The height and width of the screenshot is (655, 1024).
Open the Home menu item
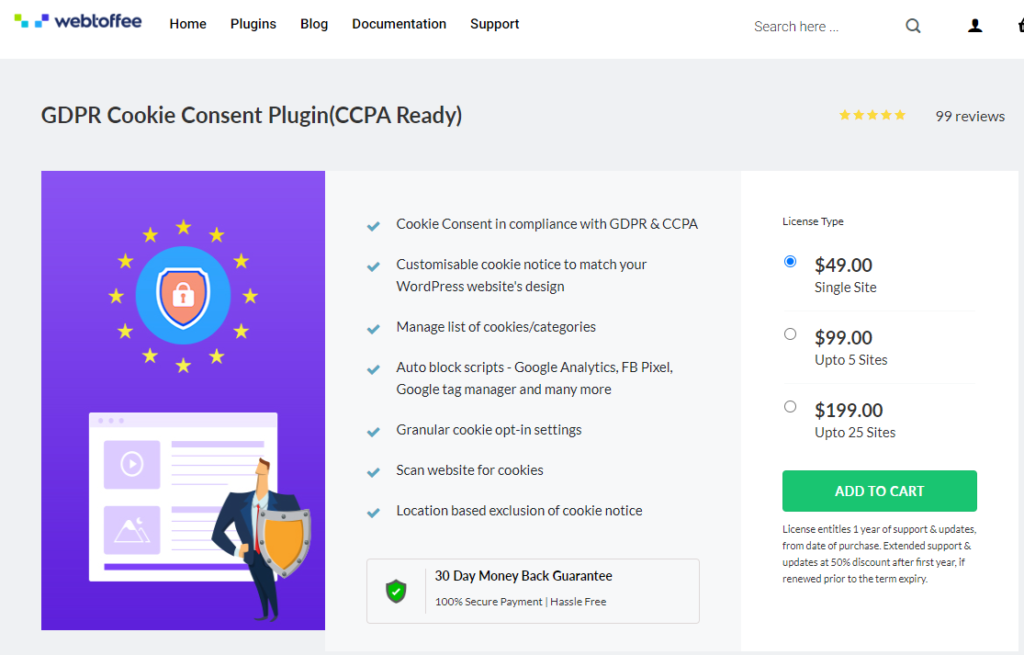(188, 24)
